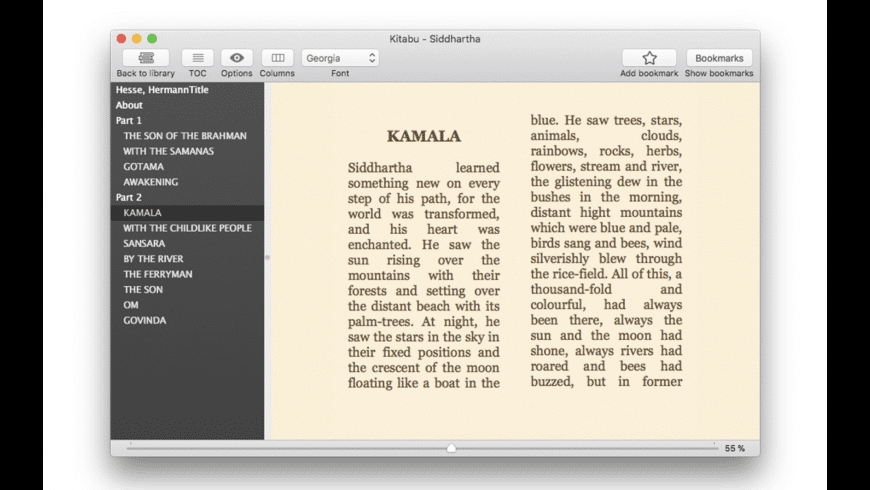Open chapter WITH THE CHILDLIKE PEOPLE

point(187,228)
